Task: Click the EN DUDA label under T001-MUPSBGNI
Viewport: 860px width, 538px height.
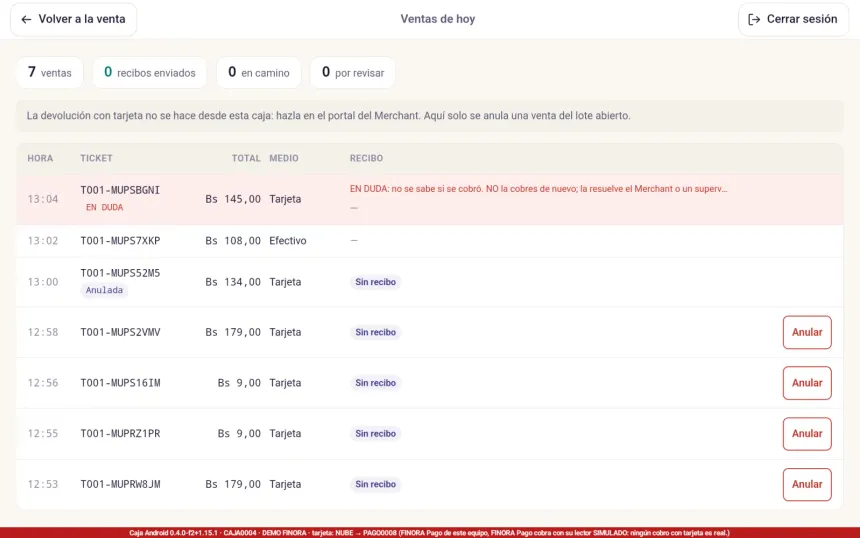Action: (104, 207)
